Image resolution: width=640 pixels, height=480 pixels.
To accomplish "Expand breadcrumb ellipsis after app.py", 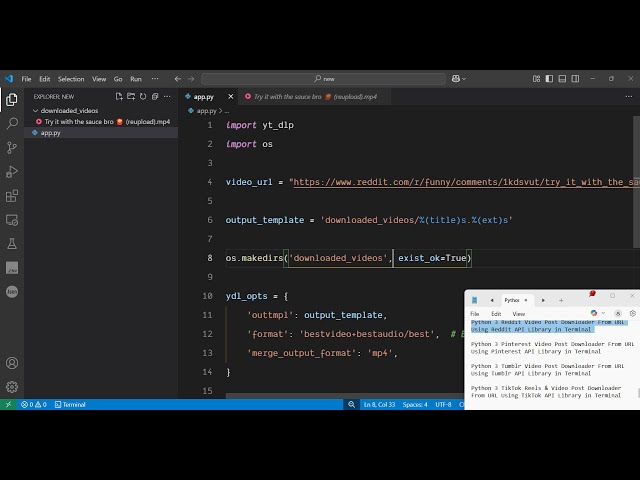I will pyautogui.click(x=227, y=111).
